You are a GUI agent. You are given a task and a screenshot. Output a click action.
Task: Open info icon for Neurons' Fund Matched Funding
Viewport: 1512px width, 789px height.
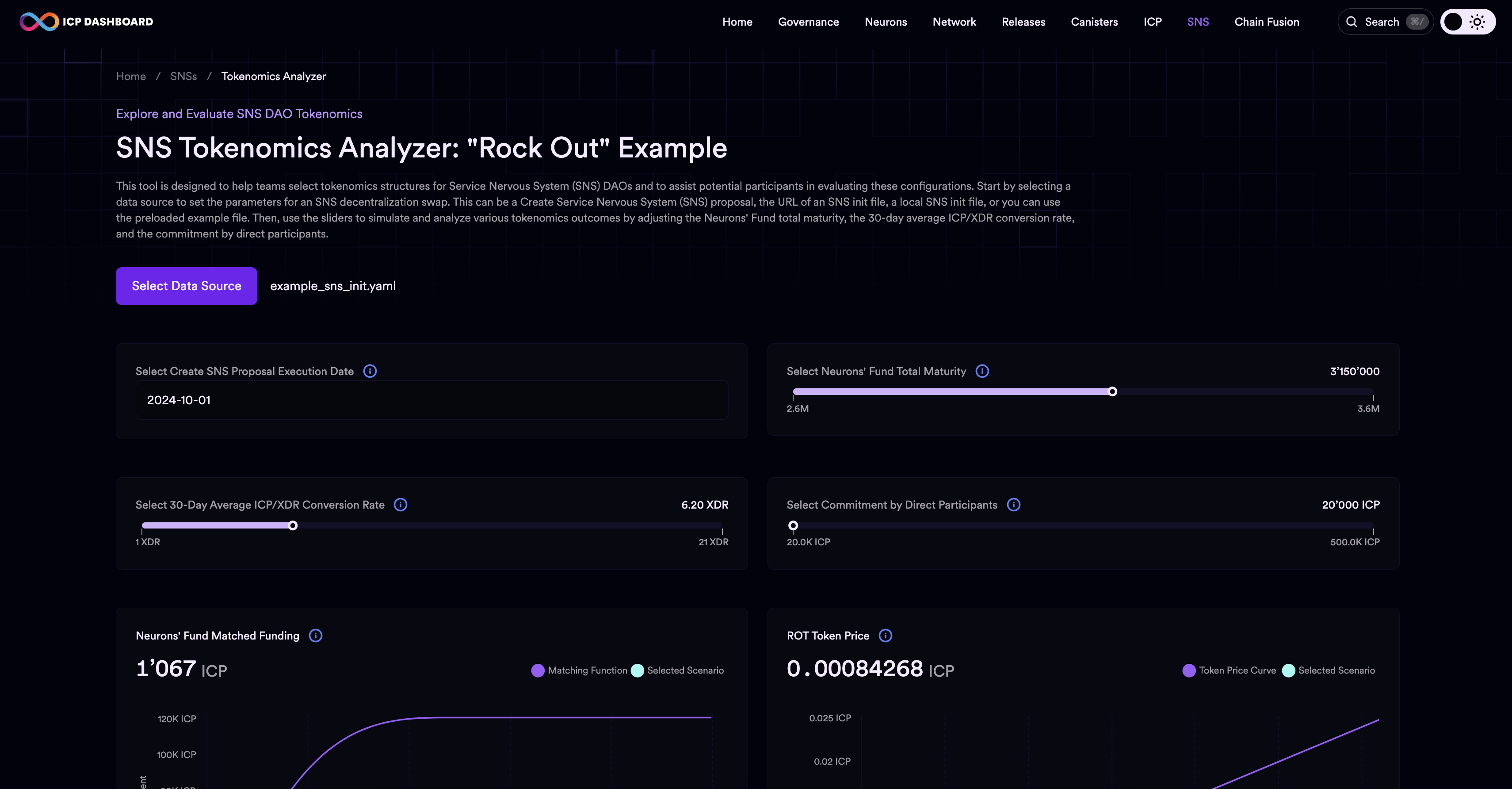coord(315,636)
